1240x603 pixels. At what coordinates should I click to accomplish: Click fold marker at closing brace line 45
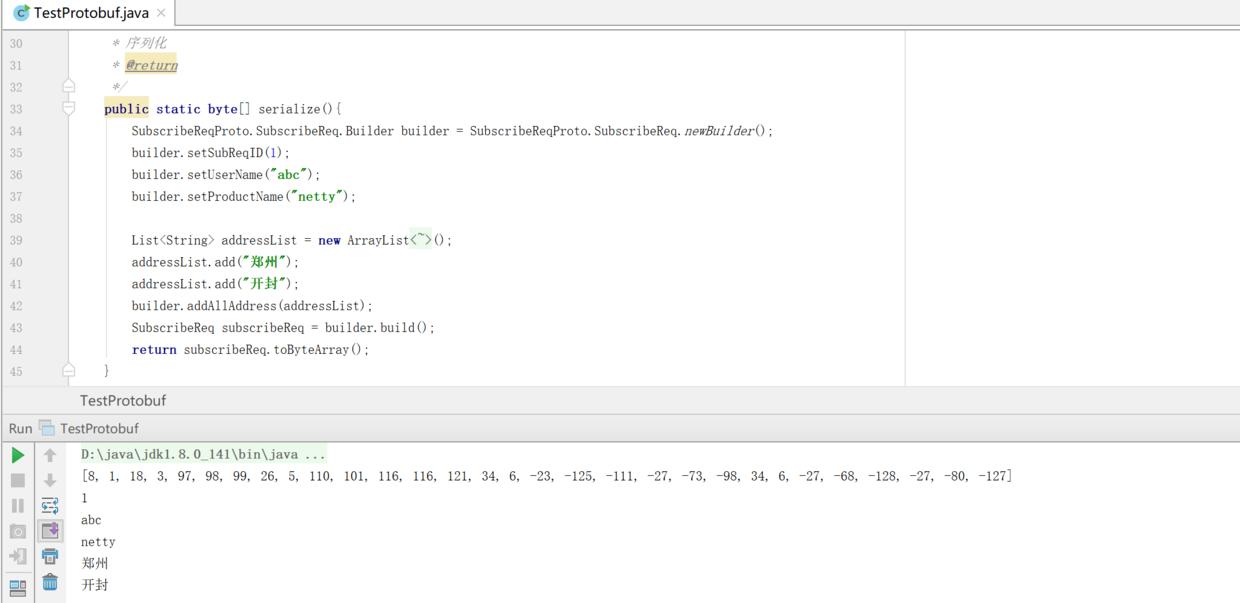click(x=69, y=370)
